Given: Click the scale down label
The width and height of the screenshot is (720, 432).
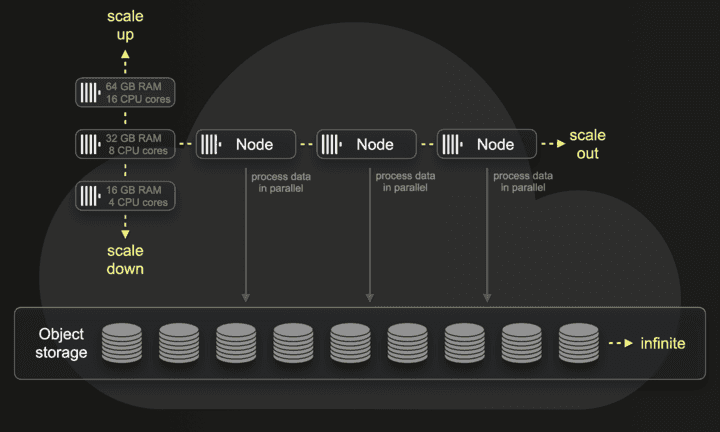Looking at the screenshot, I should [x=125, y=260].
